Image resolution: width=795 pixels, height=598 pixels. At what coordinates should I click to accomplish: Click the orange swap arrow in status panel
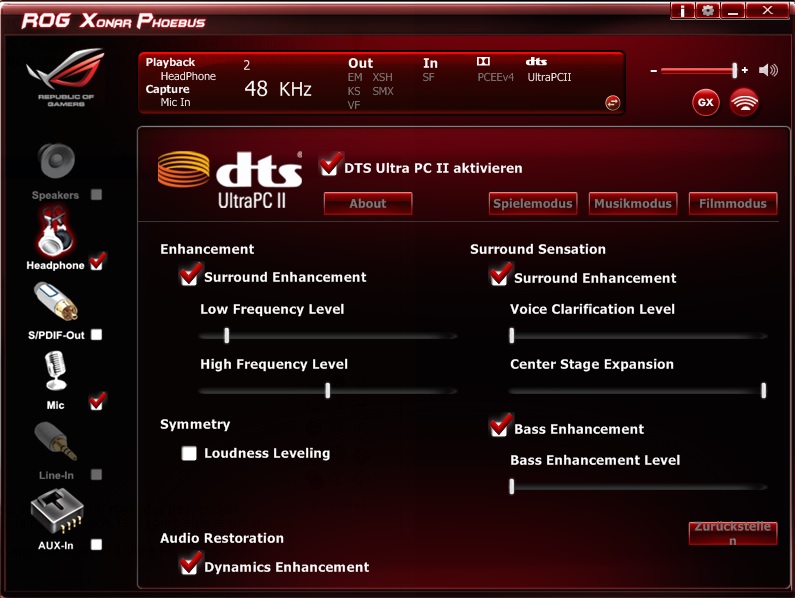tap(612, 103)
